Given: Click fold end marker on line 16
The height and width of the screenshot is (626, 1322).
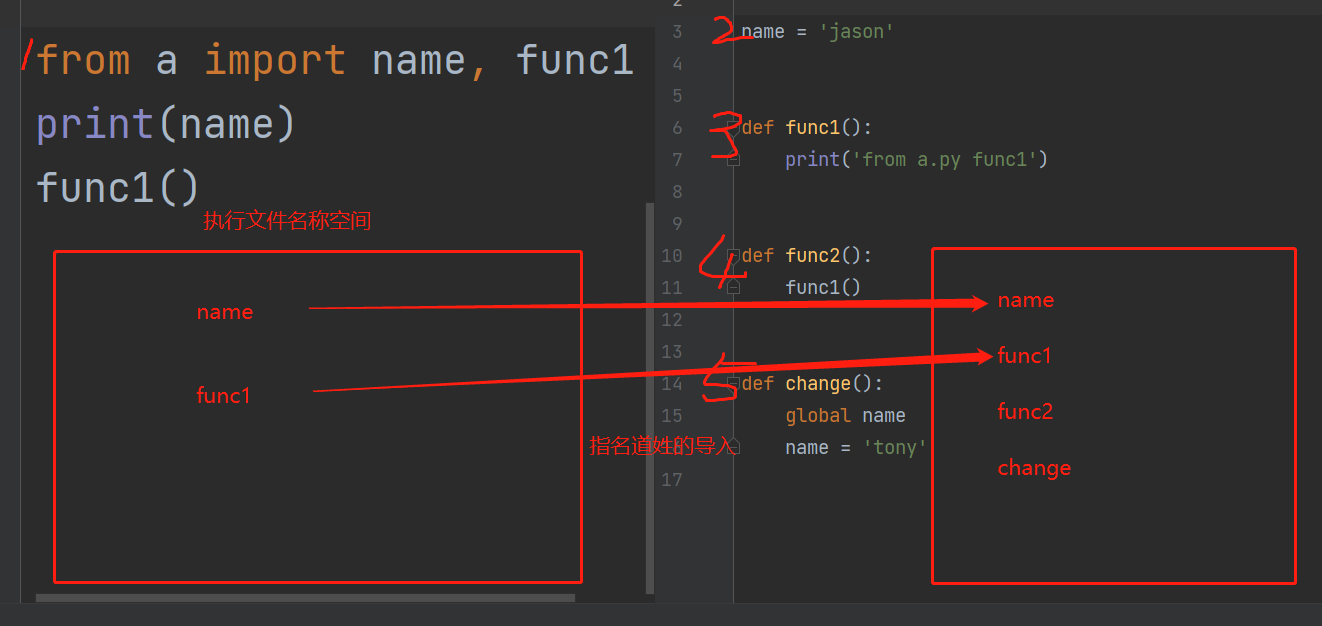Looking at the screenshot, I should point(733,447).
